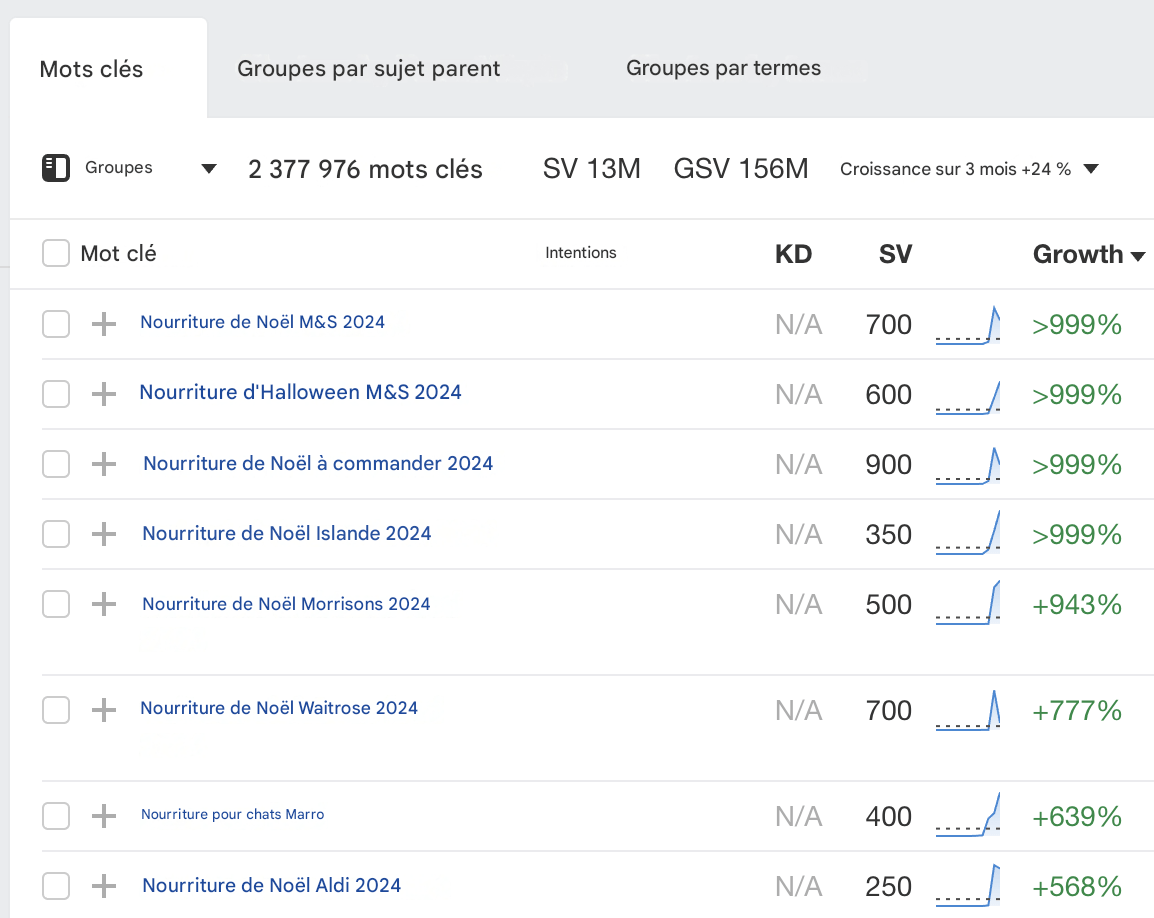Click the Groupes label
The width and height of the screenshot is (1154, 918).
(118, 167)
